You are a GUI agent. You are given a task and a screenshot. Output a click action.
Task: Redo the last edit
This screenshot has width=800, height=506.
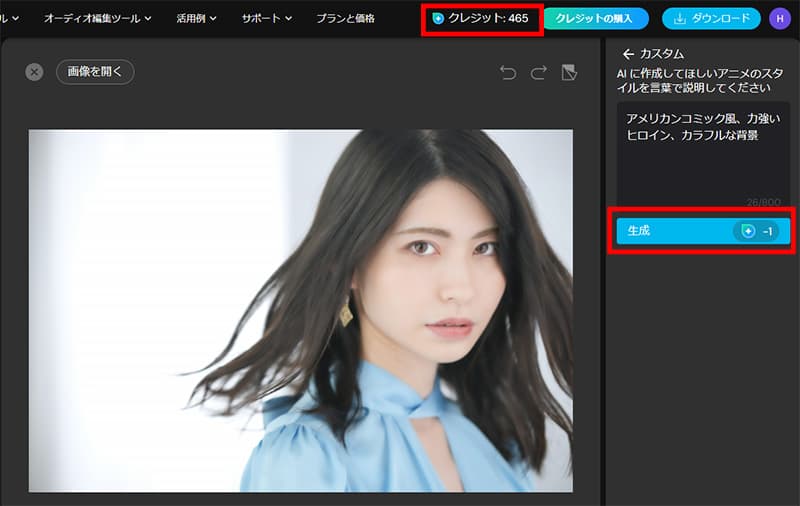539,73
